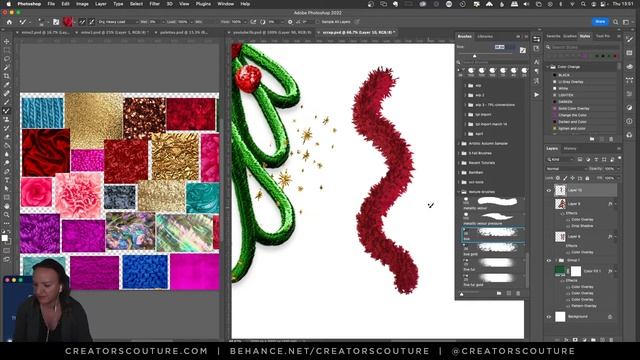Toggle Drop Shadow effect visibility on Layer 9
This screenshot has height=360, width=640.
[x=568, y=226]
